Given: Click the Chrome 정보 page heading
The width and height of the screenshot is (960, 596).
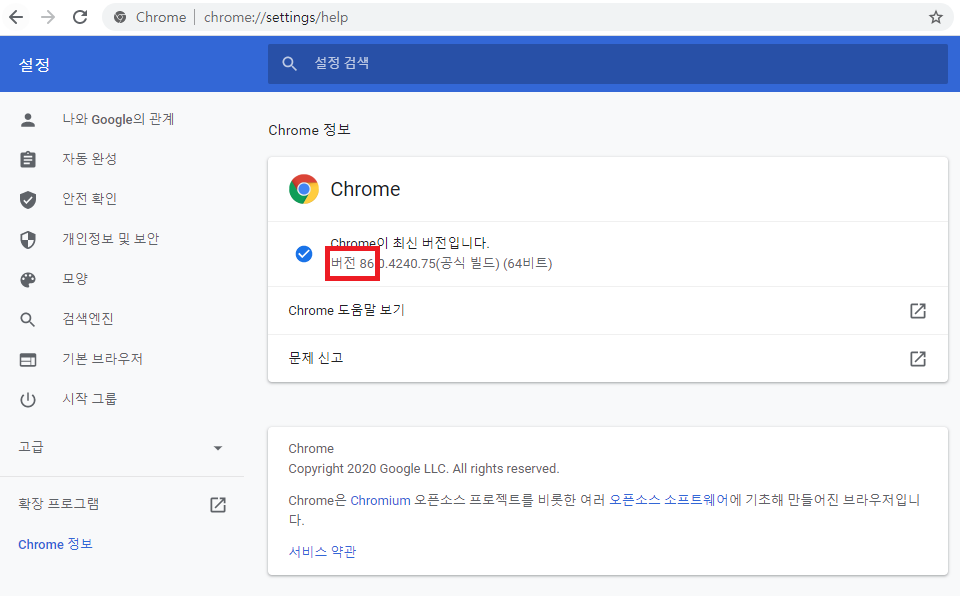Looking at the screenshot, I should tap(309, 130).
